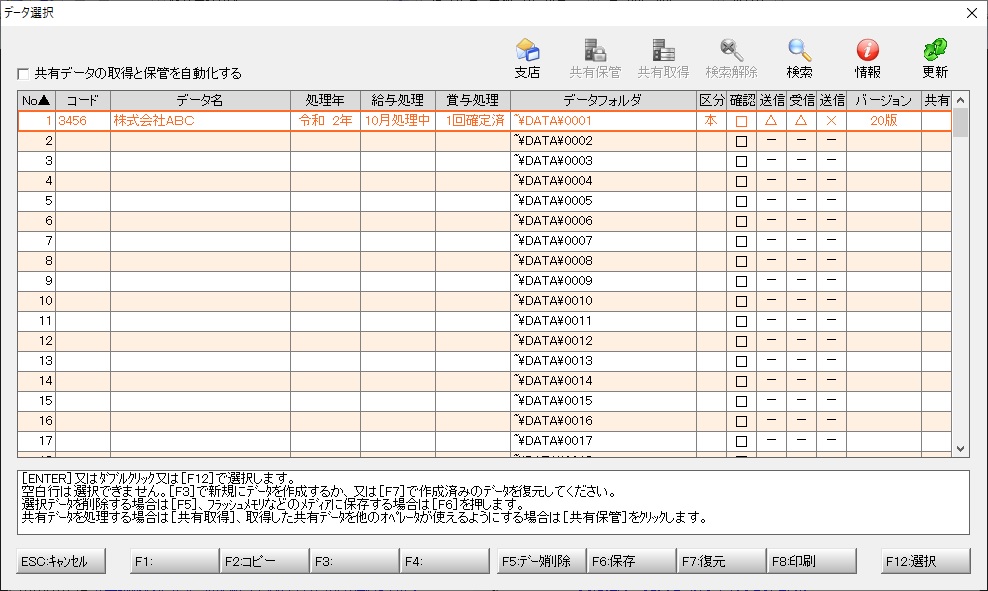Click the 給与処理 column header
988x591 pixels.
click(398, 100)
